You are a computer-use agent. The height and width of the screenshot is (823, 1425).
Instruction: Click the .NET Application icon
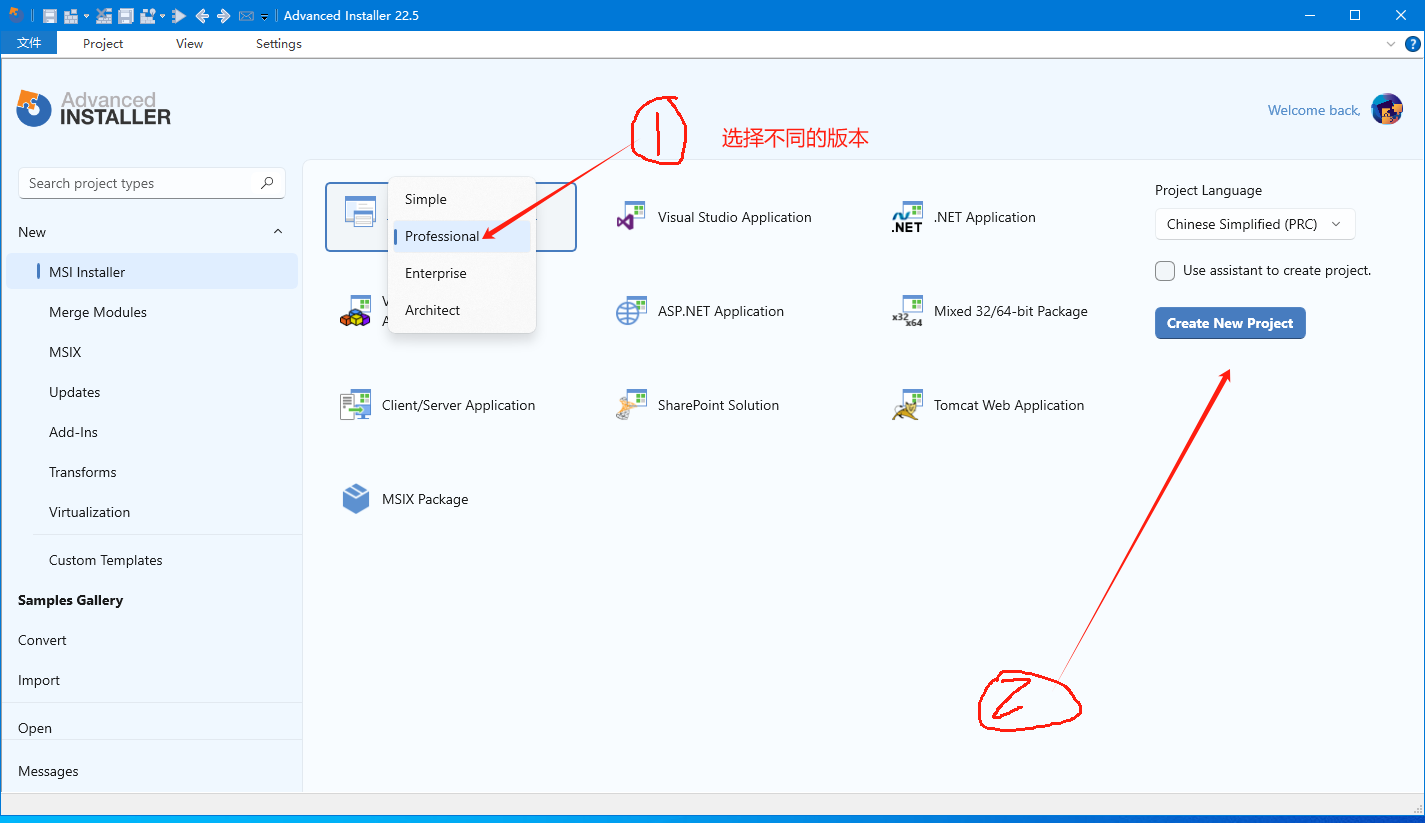pyautogui.click(x=907, y=216)
